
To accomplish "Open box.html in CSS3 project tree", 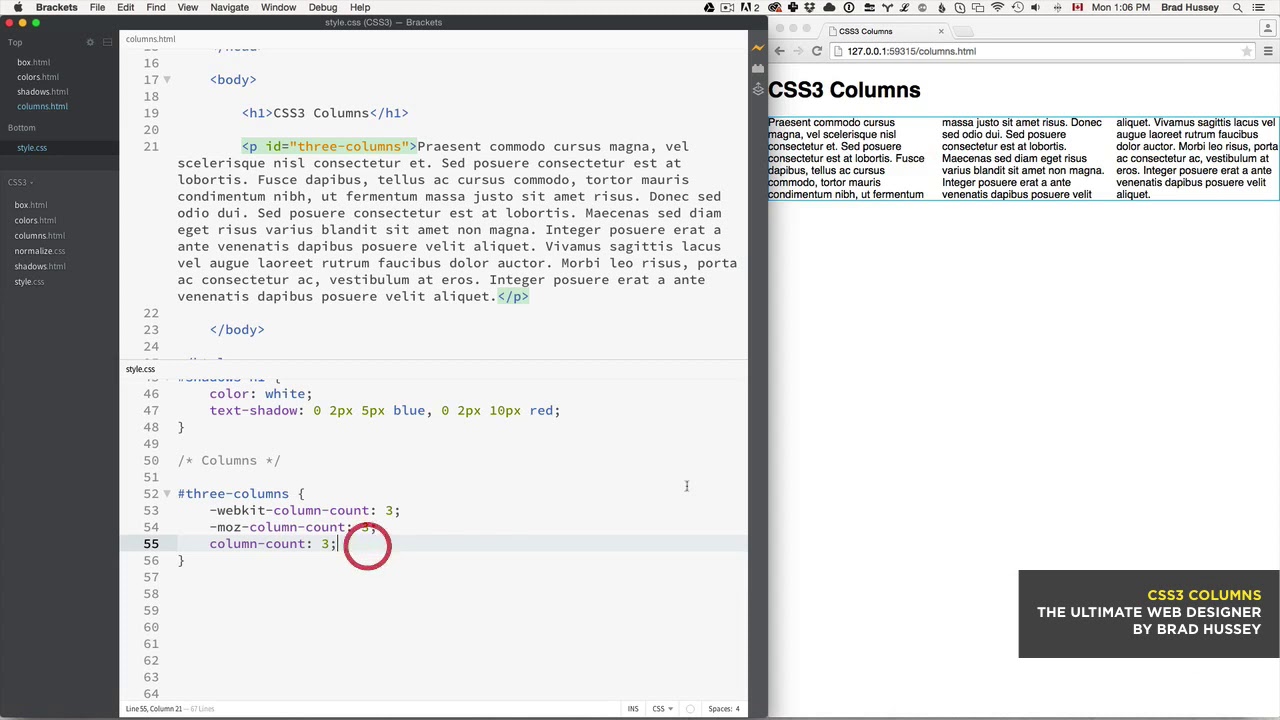I will click(x=31, y=205).
